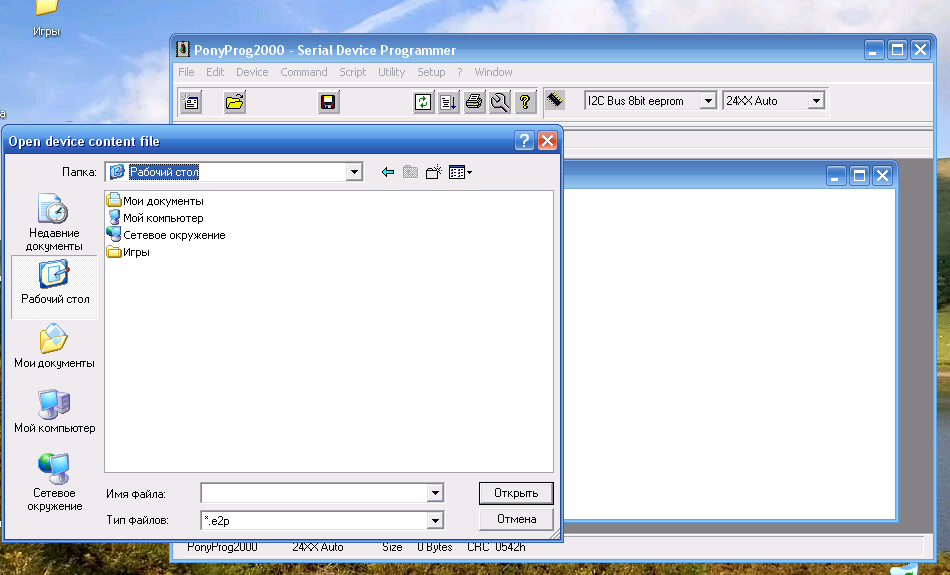Close the Open device content file dialog

tap(547, 141)
